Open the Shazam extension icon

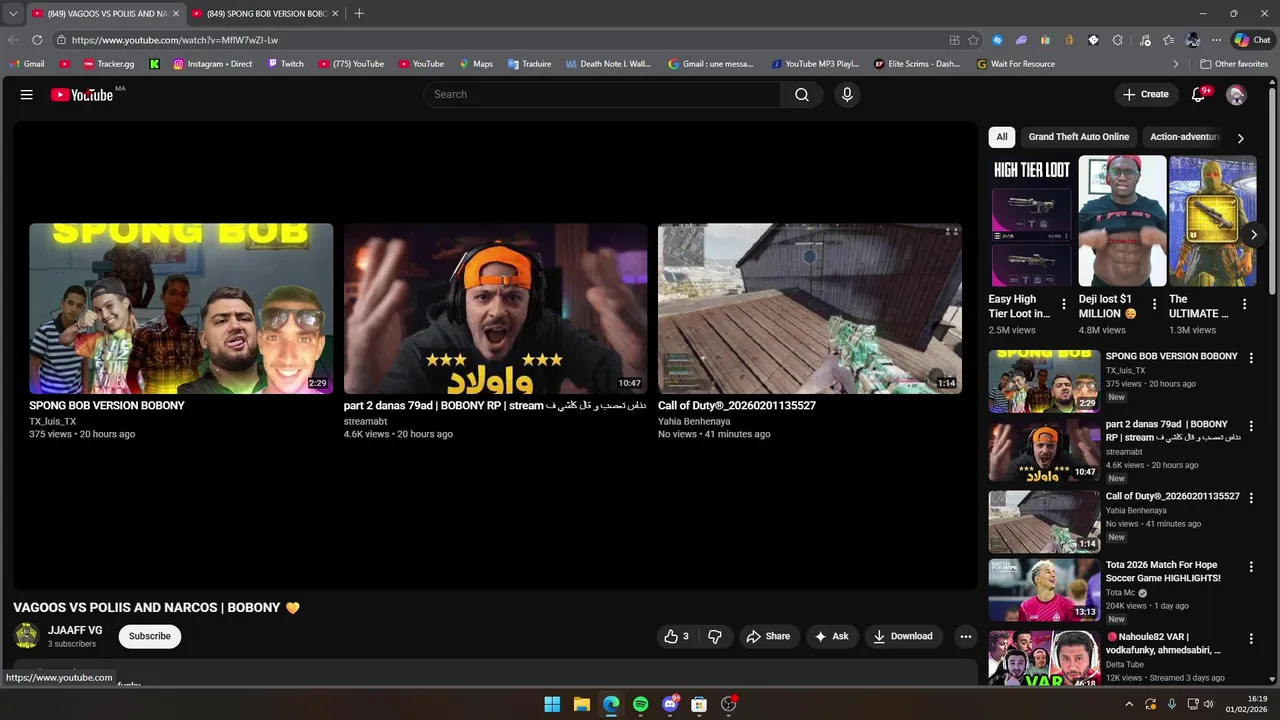coord(997,40)
